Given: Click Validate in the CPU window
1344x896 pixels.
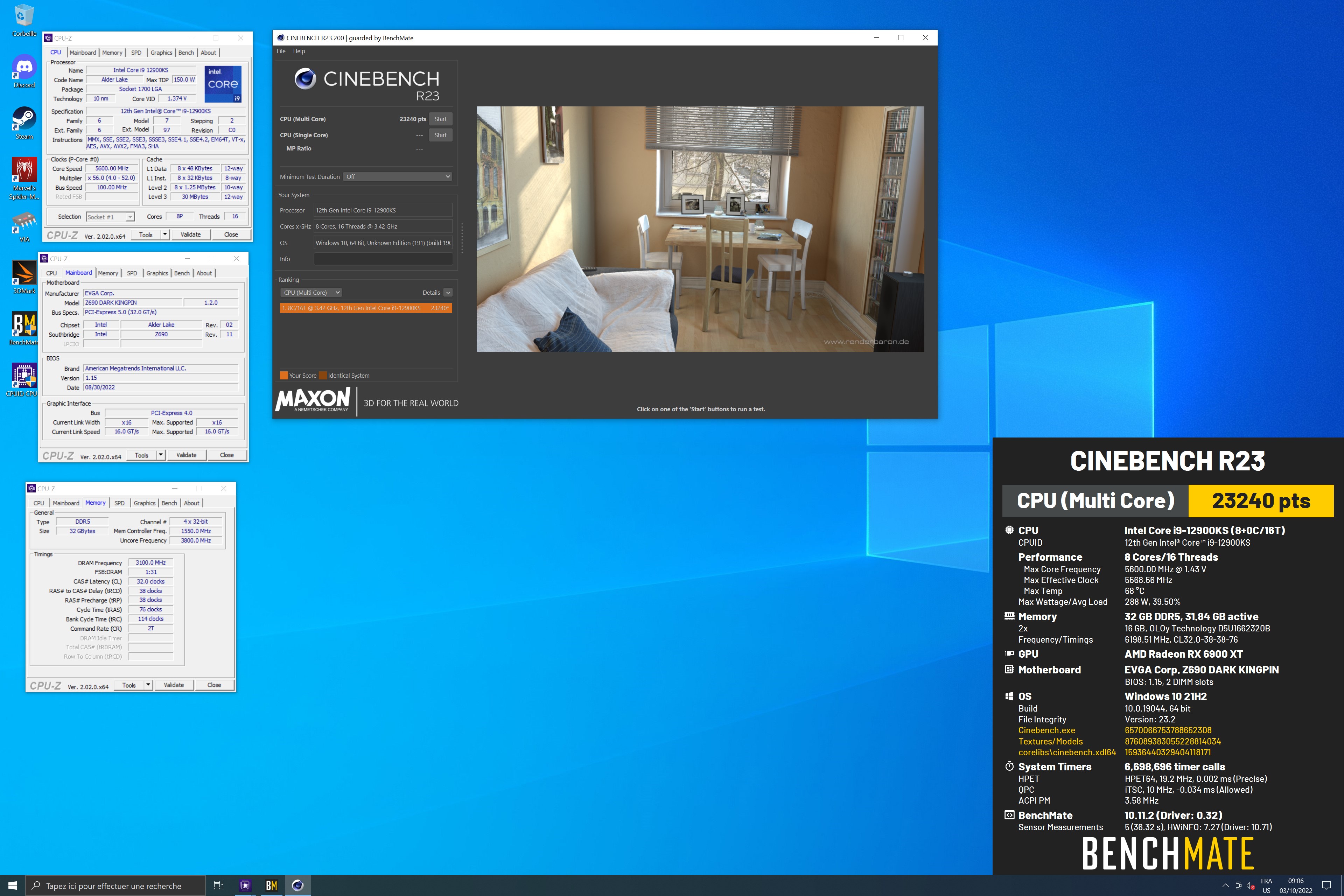Looking at the screenshot, I should [x=191, y=235].
